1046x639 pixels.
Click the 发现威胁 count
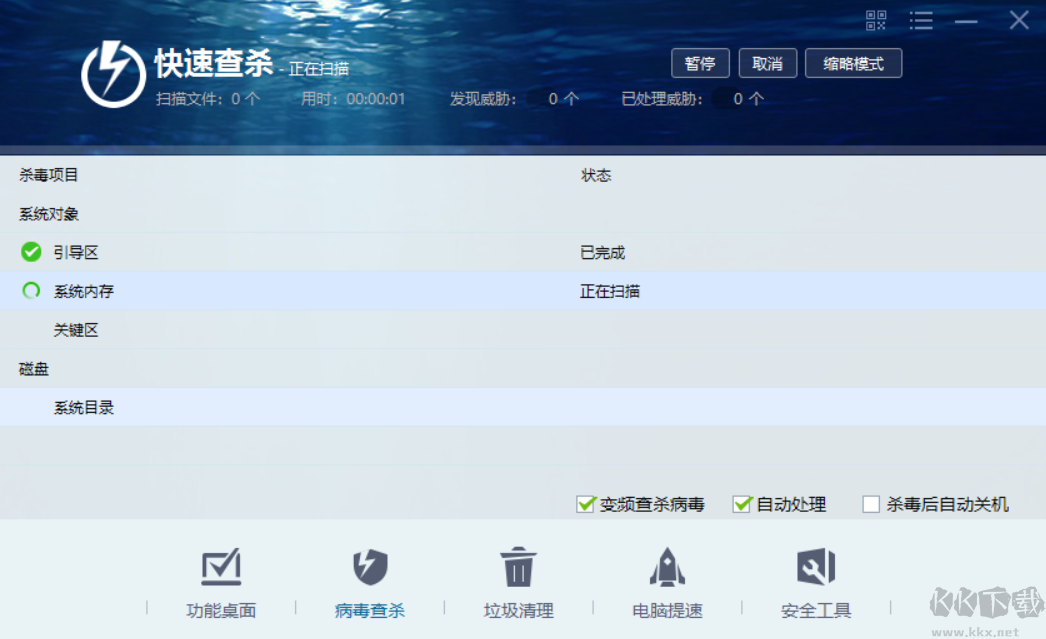pos(563,99)
